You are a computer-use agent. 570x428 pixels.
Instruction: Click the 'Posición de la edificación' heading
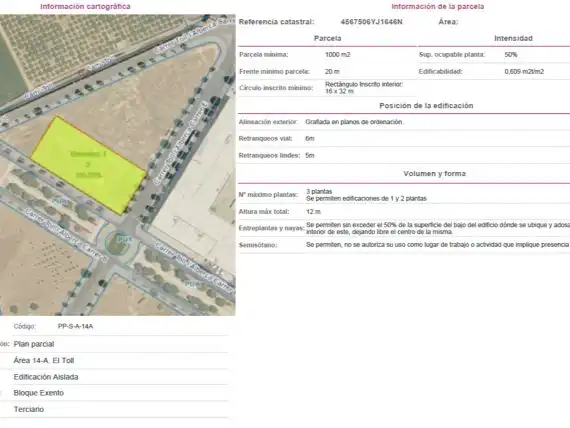[426, 106]
